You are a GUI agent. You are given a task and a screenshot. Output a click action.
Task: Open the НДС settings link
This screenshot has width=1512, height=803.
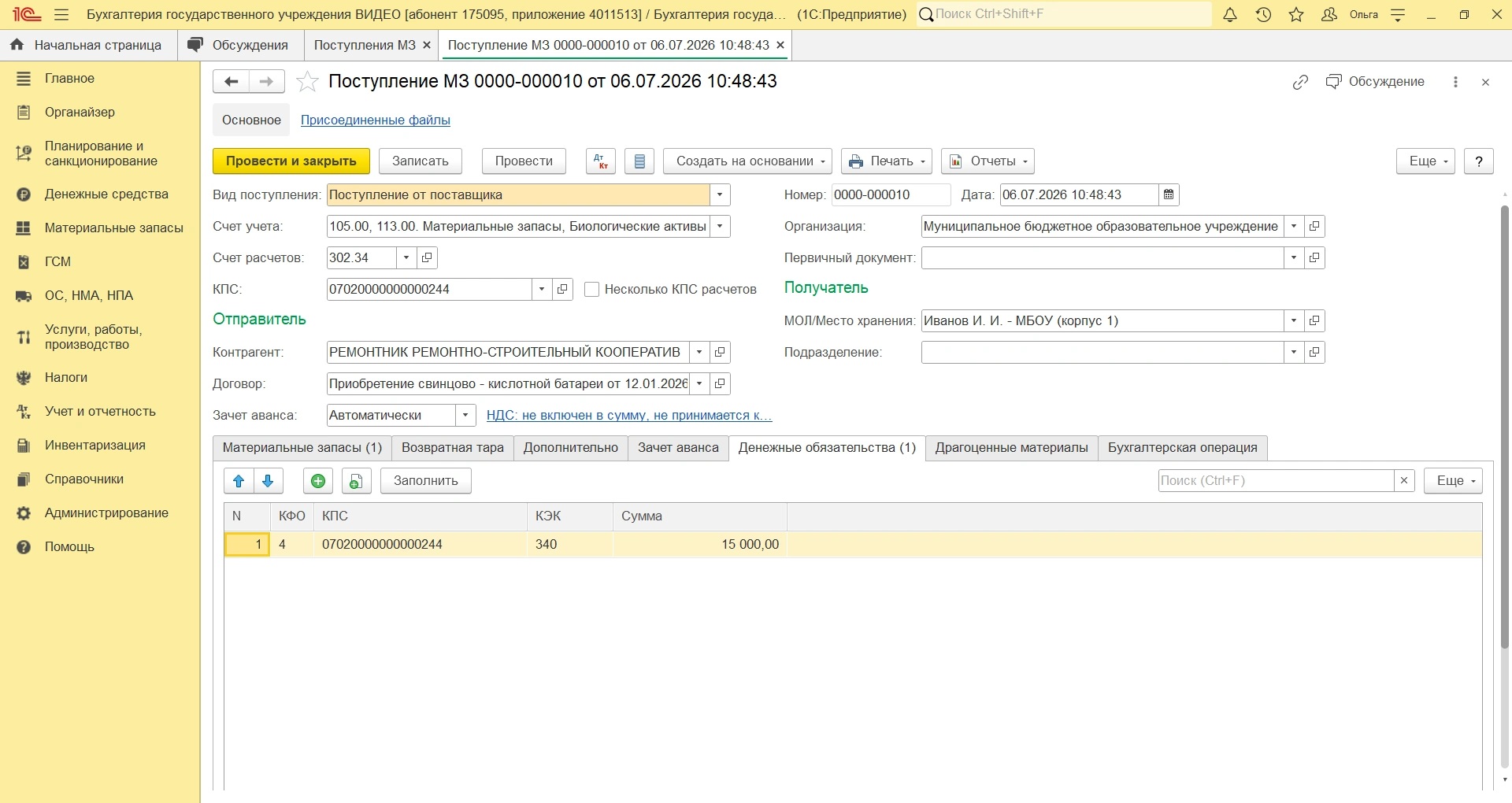(629, 416)
